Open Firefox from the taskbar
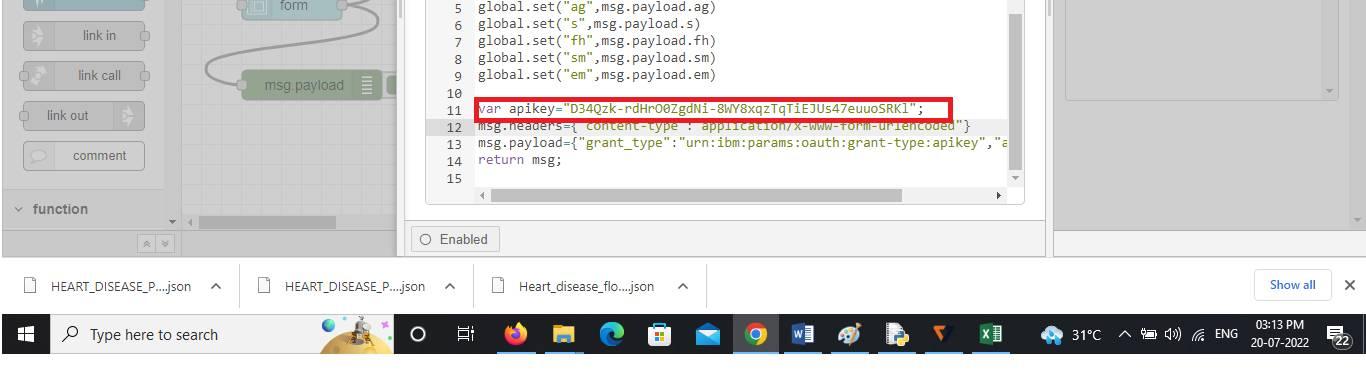Screen dimensions: 1366x384 [x=515, y=334]
